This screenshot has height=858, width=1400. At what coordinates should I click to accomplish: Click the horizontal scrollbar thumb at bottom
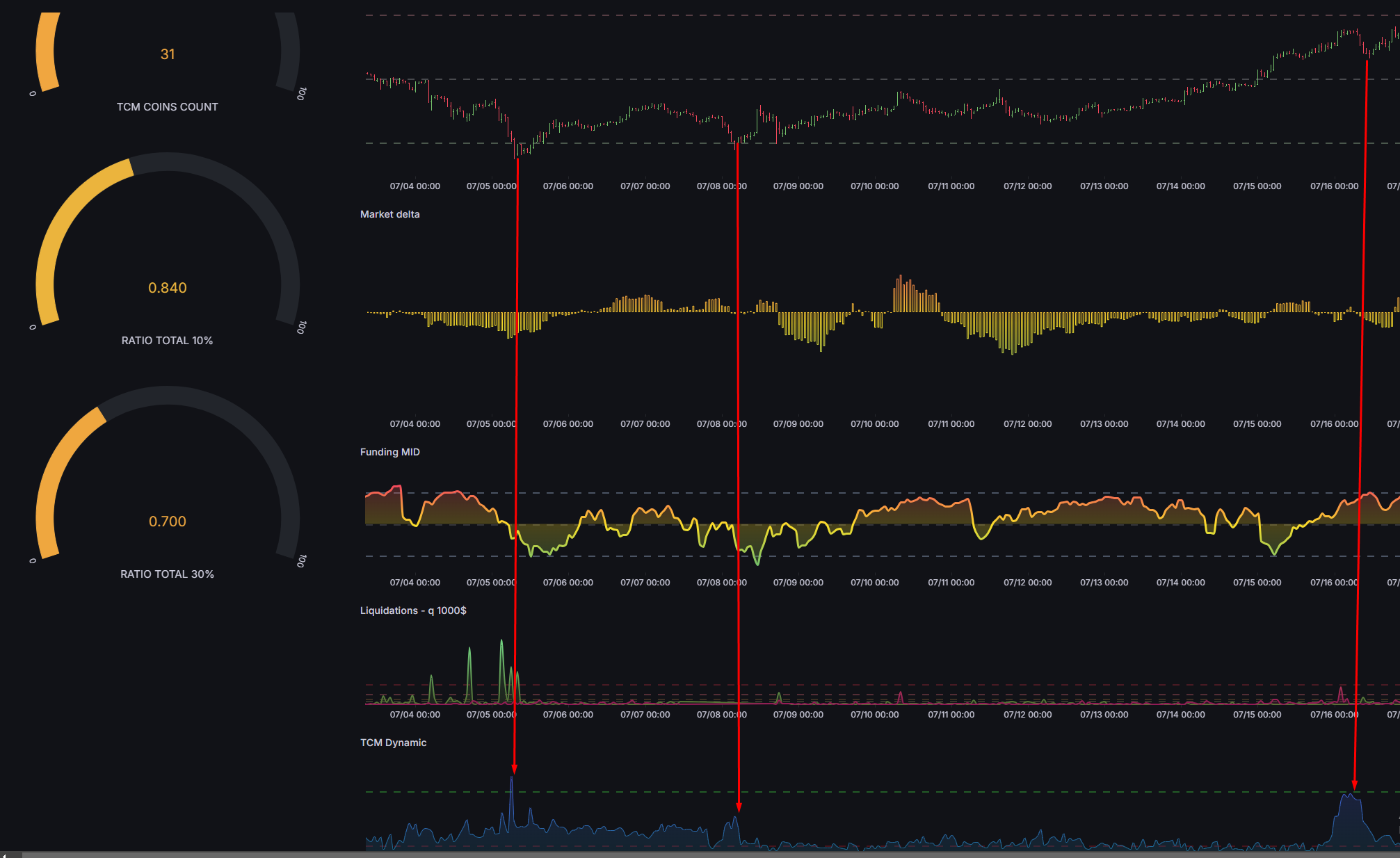coord(695,855)
